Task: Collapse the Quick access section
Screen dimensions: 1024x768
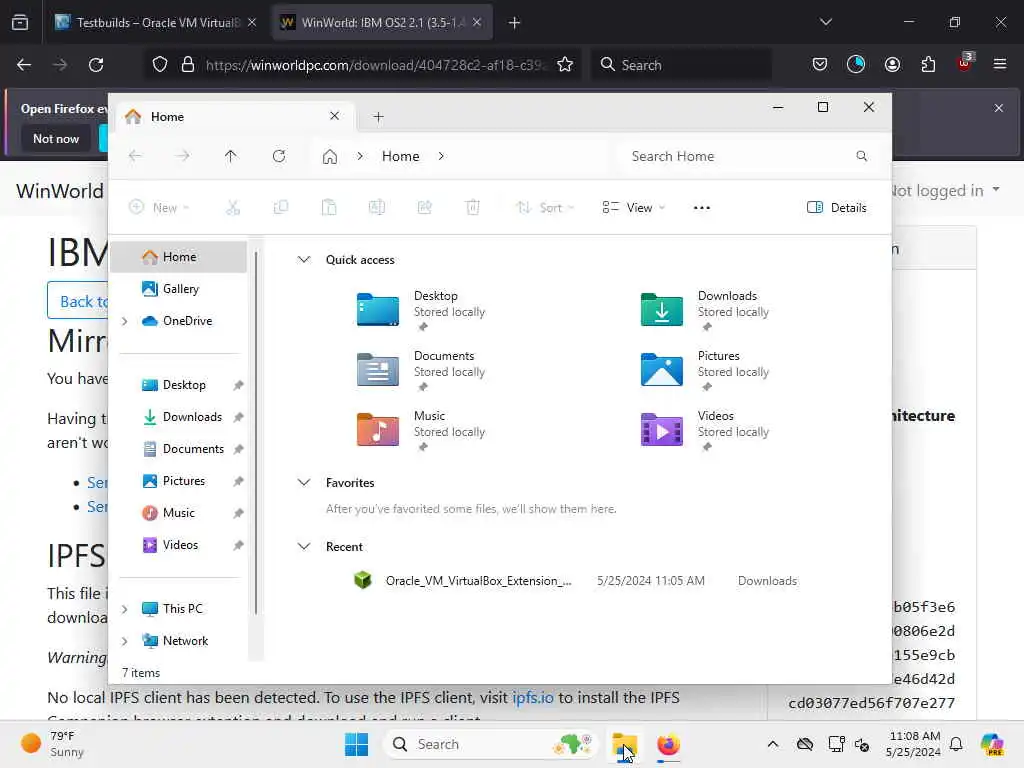Action: pyautogui.click(x=304, y=259)
